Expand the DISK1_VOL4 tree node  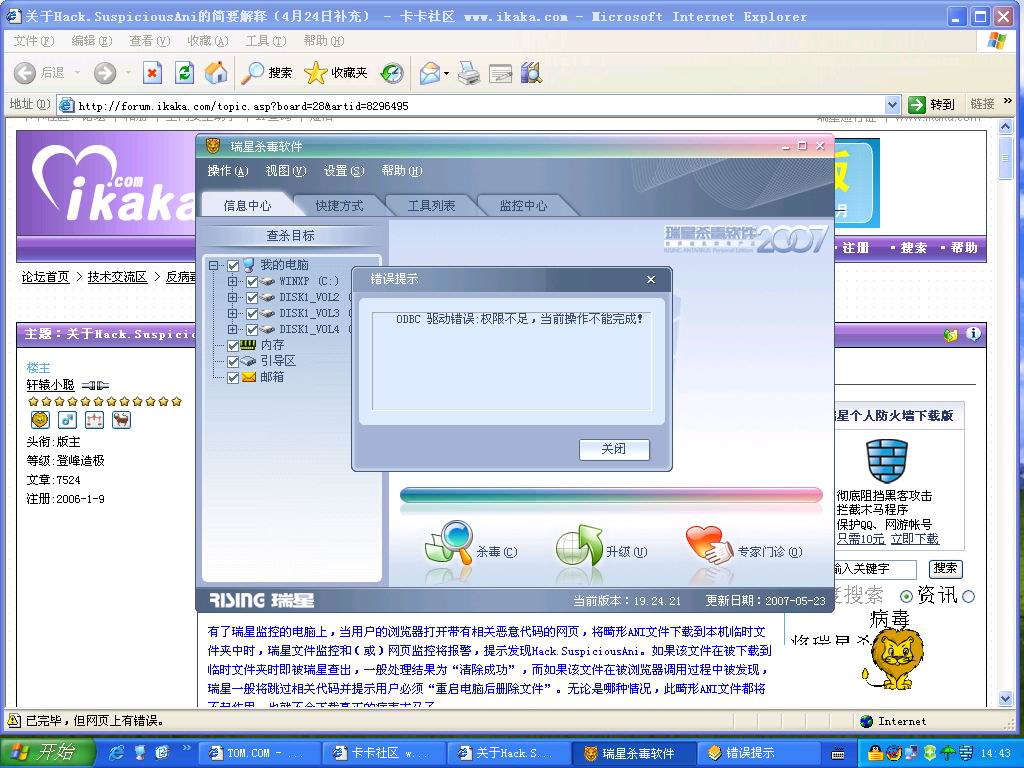coord(232,329)
